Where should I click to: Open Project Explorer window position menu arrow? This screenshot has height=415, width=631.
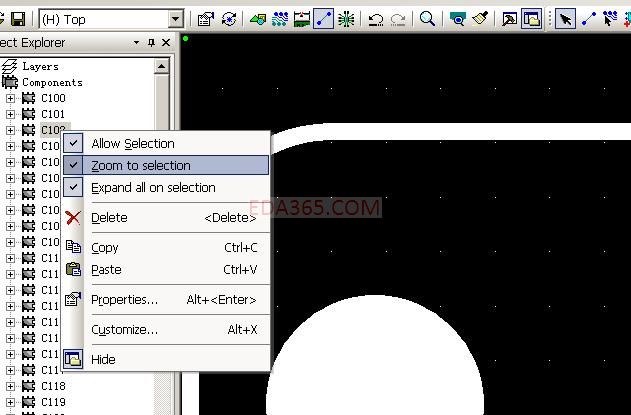tap(136, 42)
